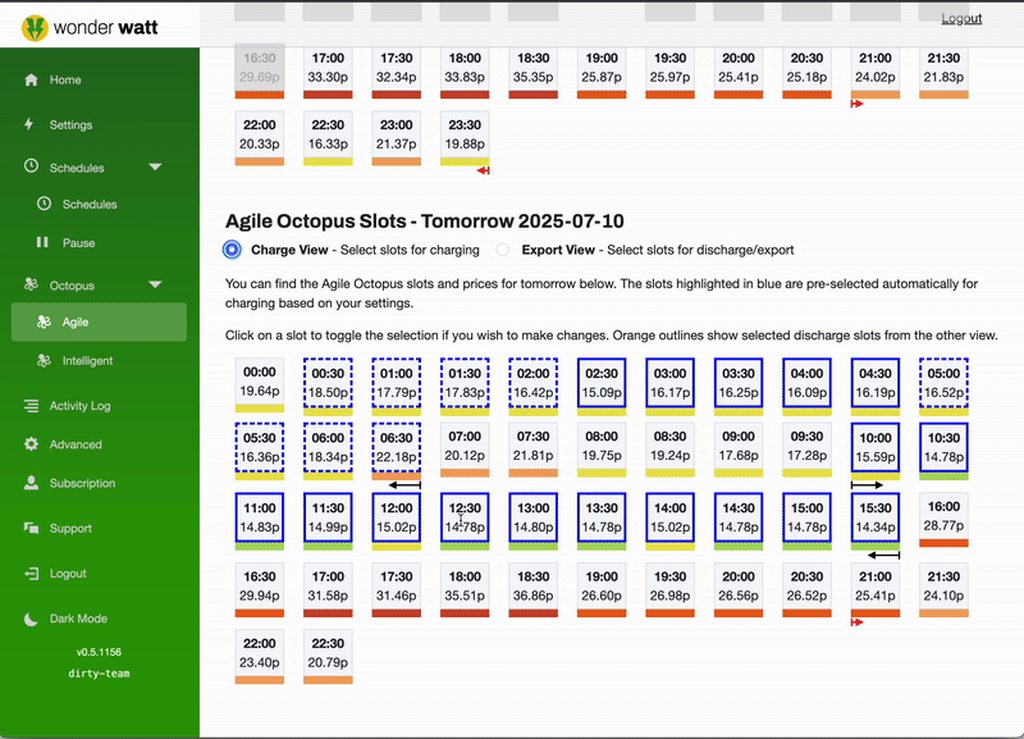This screenshot has height=739, width=1024.
Task: Click the Intelligent Octopus icon
Action: click(43, 361)
